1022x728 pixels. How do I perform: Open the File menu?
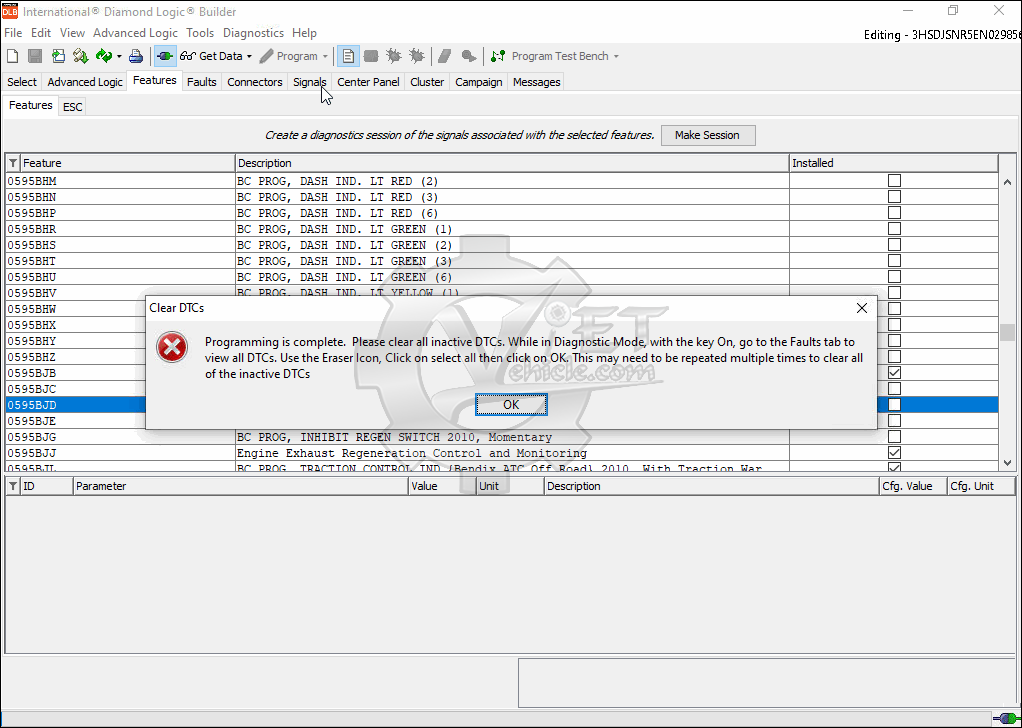(x=13, y=33)
